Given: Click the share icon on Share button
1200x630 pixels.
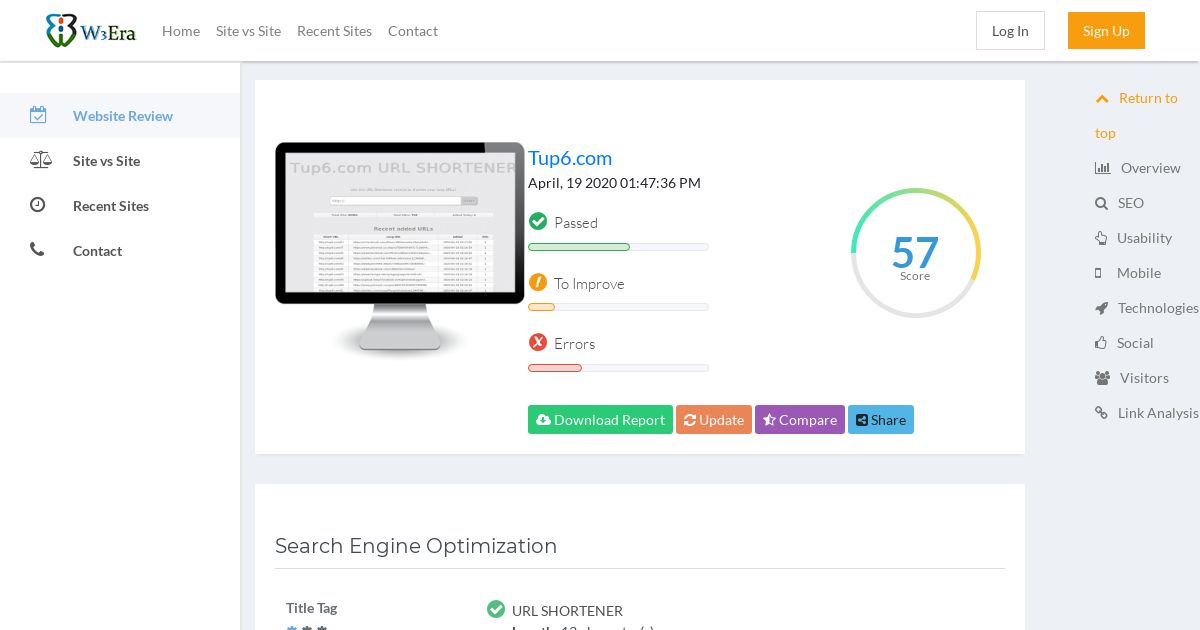Looking at the screenshot, I should 862,420.
